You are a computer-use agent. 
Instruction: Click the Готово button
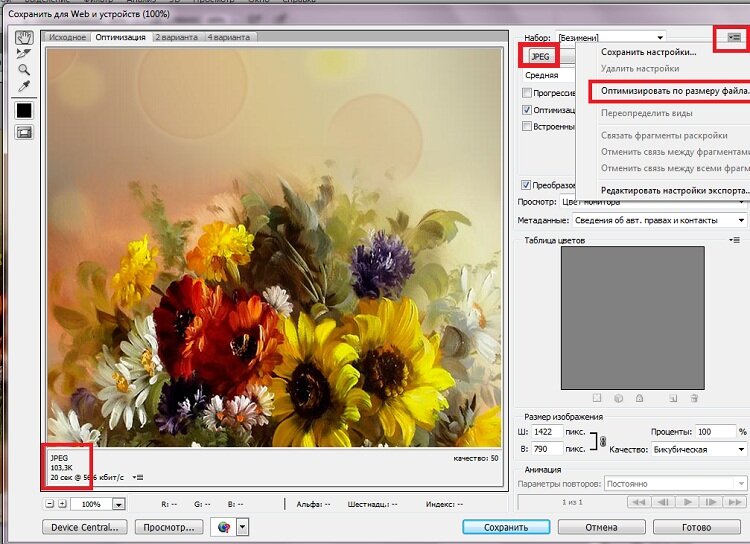click(x=696, y=527)
